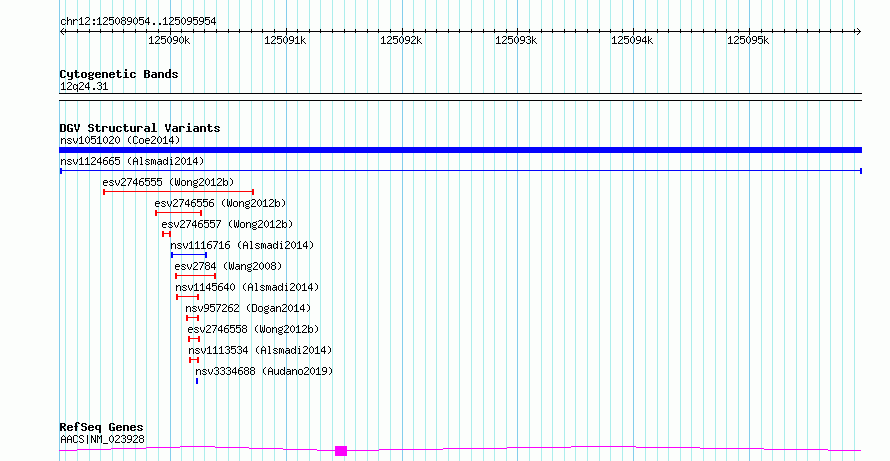Select the esv2746557 (Wong2012b) label
890x461 pixels.
click(x=227, y=224)
